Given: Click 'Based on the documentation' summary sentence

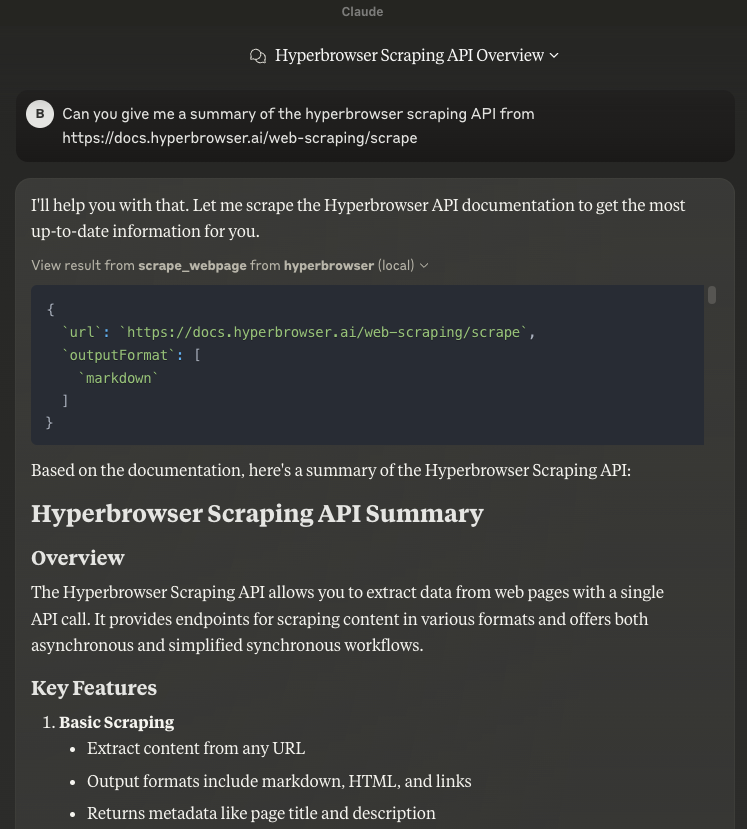Looking at the screenshot, I should pyautogui.click(x=331, y=470).
